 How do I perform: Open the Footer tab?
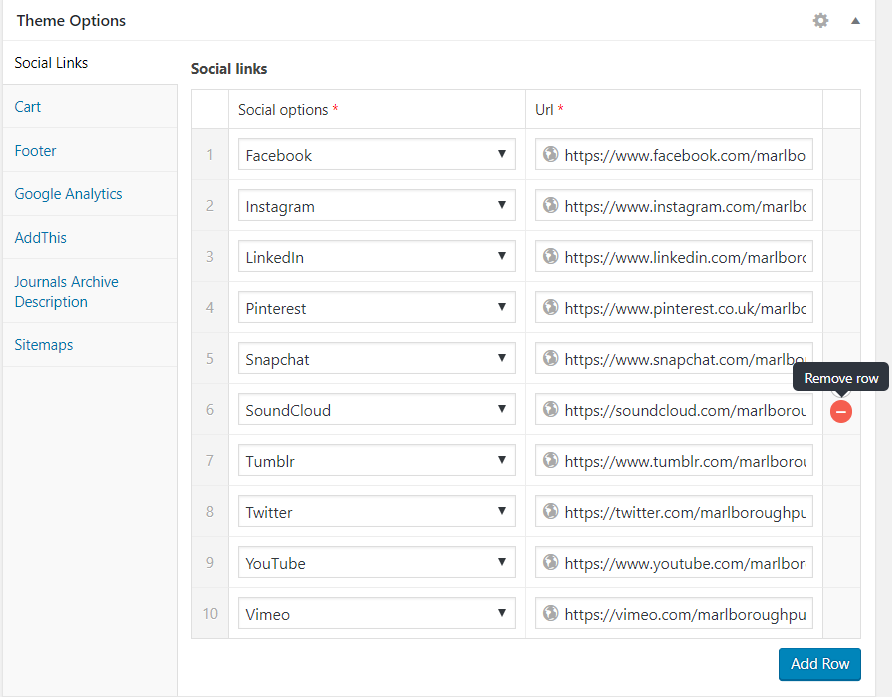pyautogui.click(x=90, y=150)
